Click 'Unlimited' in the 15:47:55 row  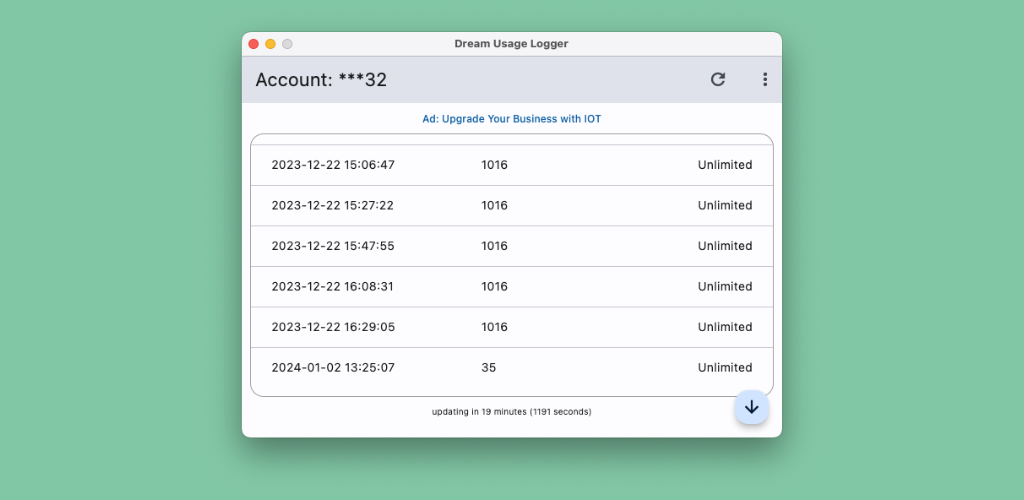point(725,246)
